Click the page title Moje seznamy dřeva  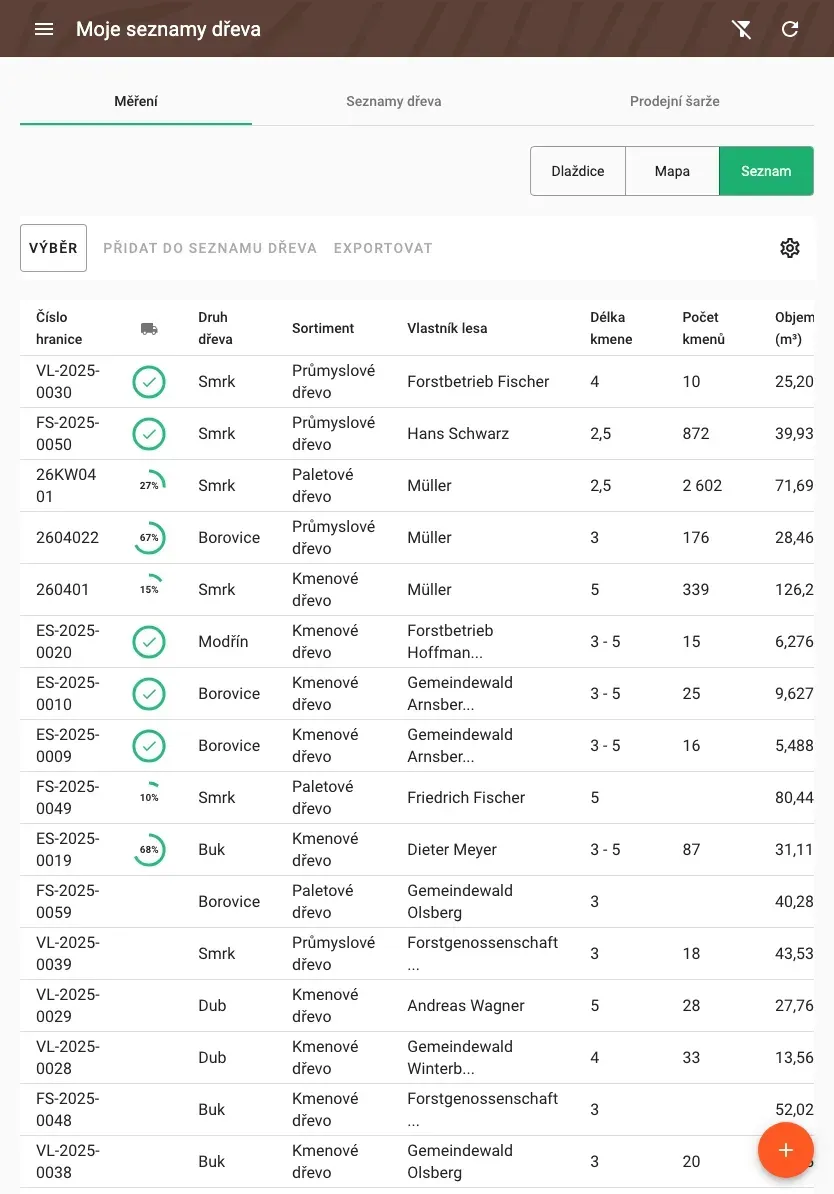tap(168, 29)
